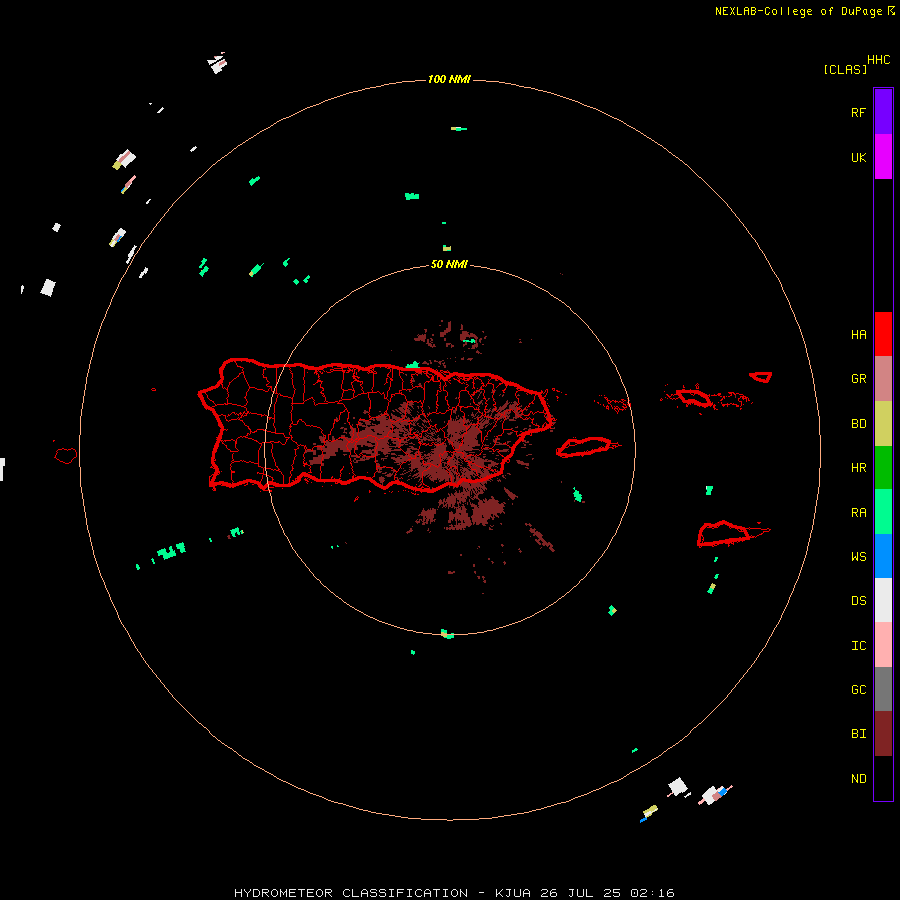Click the HA legend label
The image size is (900, 900).
pyautogui.click(x=858, y=335)
